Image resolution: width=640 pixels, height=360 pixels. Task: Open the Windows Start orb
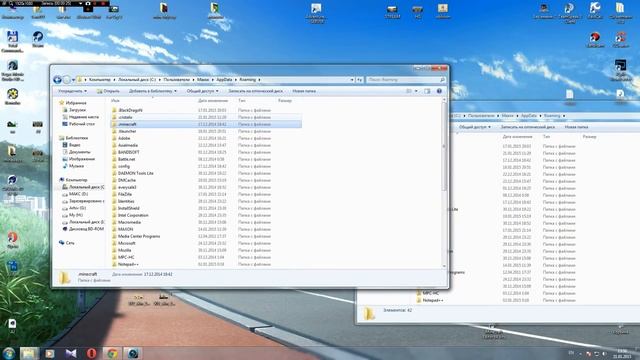tap(9, 353)
